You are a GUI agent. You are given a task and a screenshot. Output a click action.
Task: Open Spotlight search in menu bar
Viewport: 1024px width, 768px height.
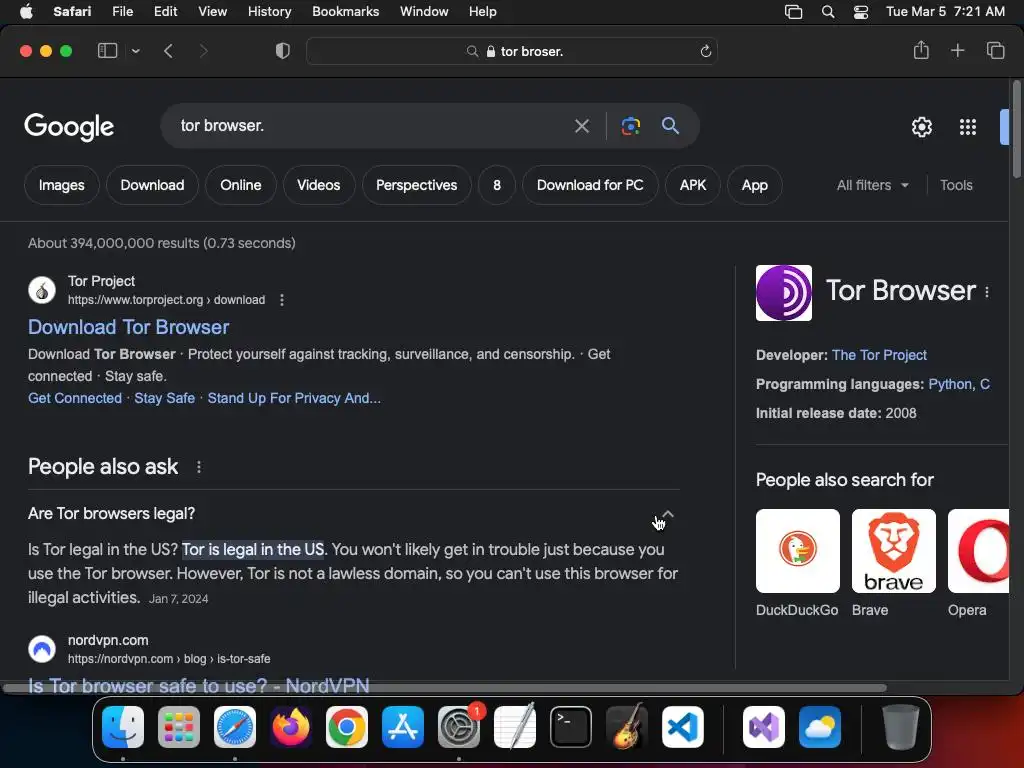click(827, 12)
